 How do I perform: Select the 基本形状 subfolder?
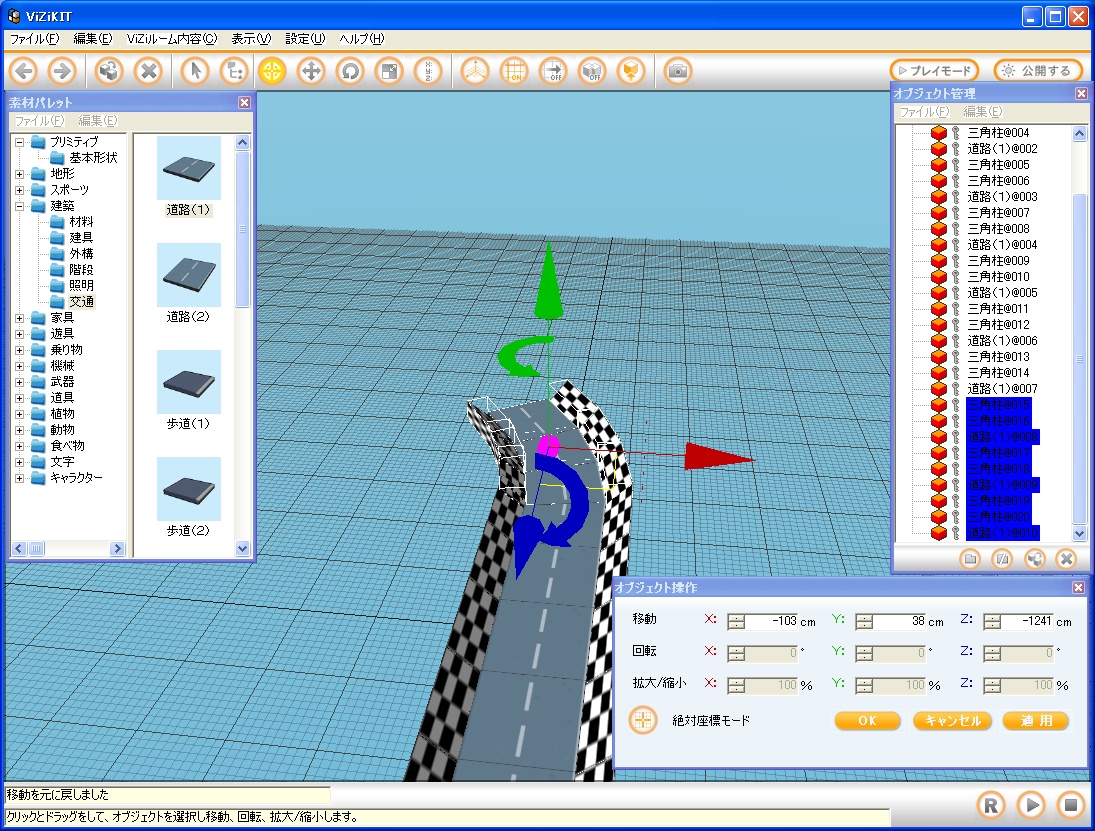(x=93, y=158)
